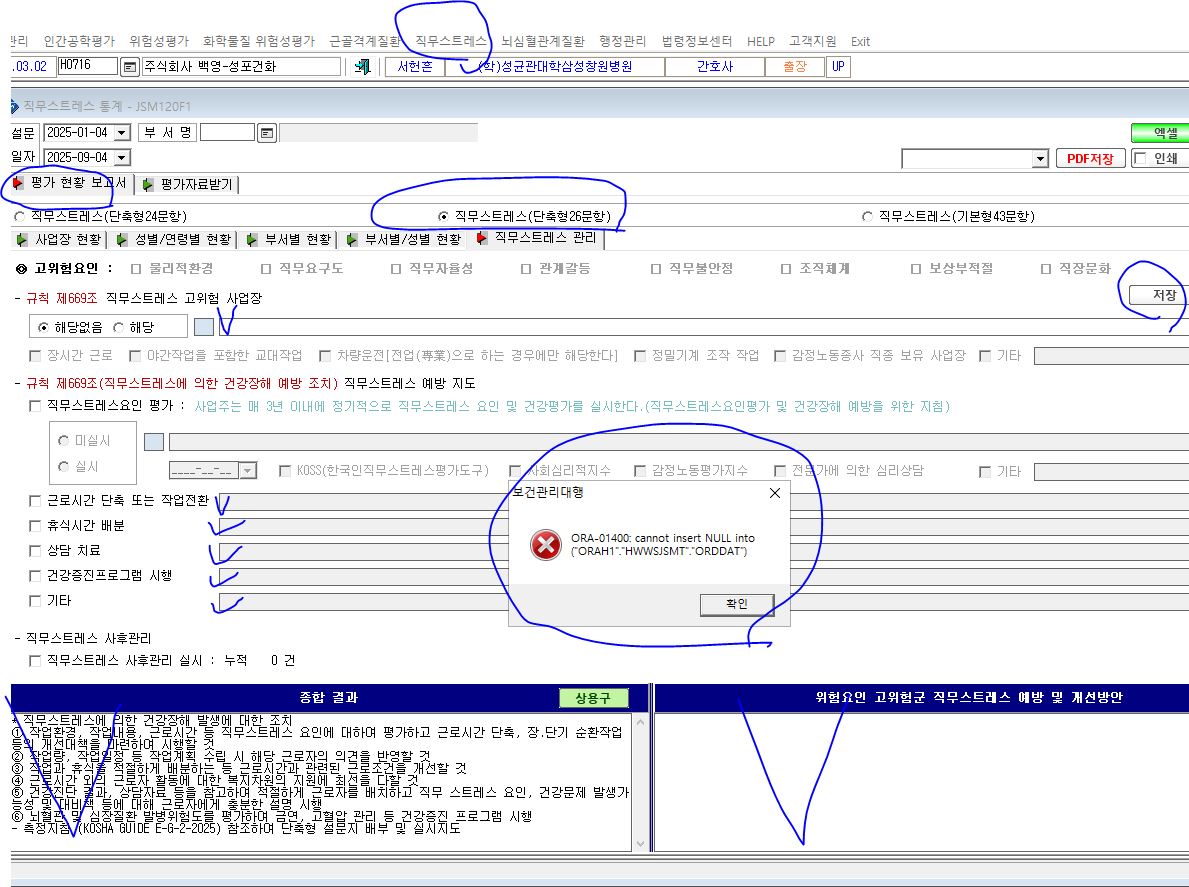Click green flag icon on 부서별 현황
Image resolution: width=1189 pixels, height=887 pixels.
253,240
